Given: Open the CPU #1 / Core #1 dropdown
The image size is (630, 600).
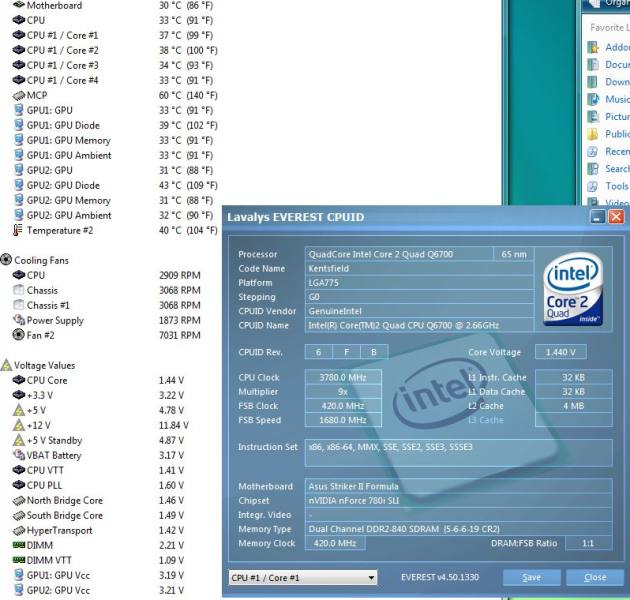Looking at the screenshot, I should (x=303, y=577).
